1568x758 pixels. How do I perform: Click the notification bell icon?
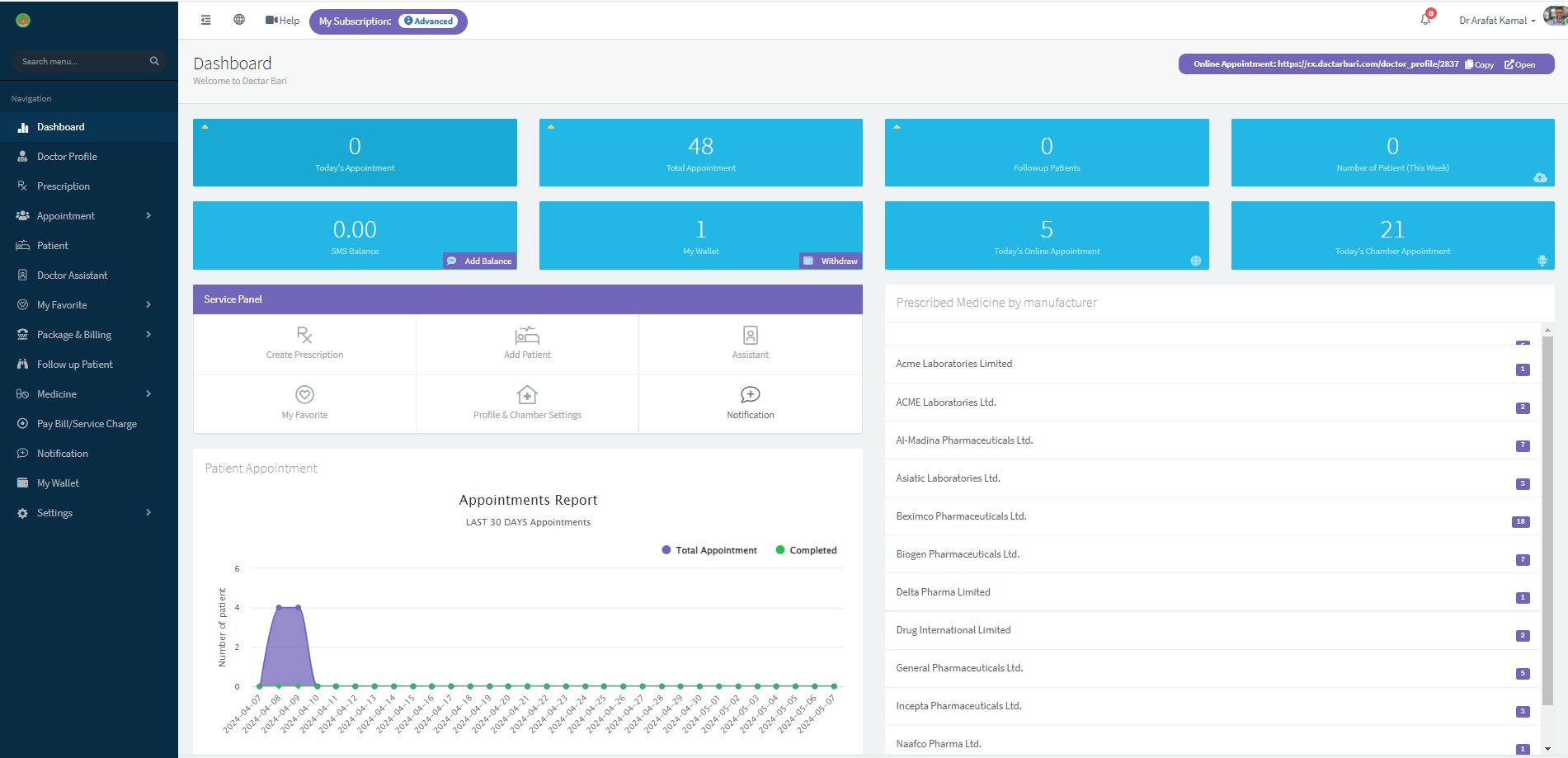[x=1425, y=19]
